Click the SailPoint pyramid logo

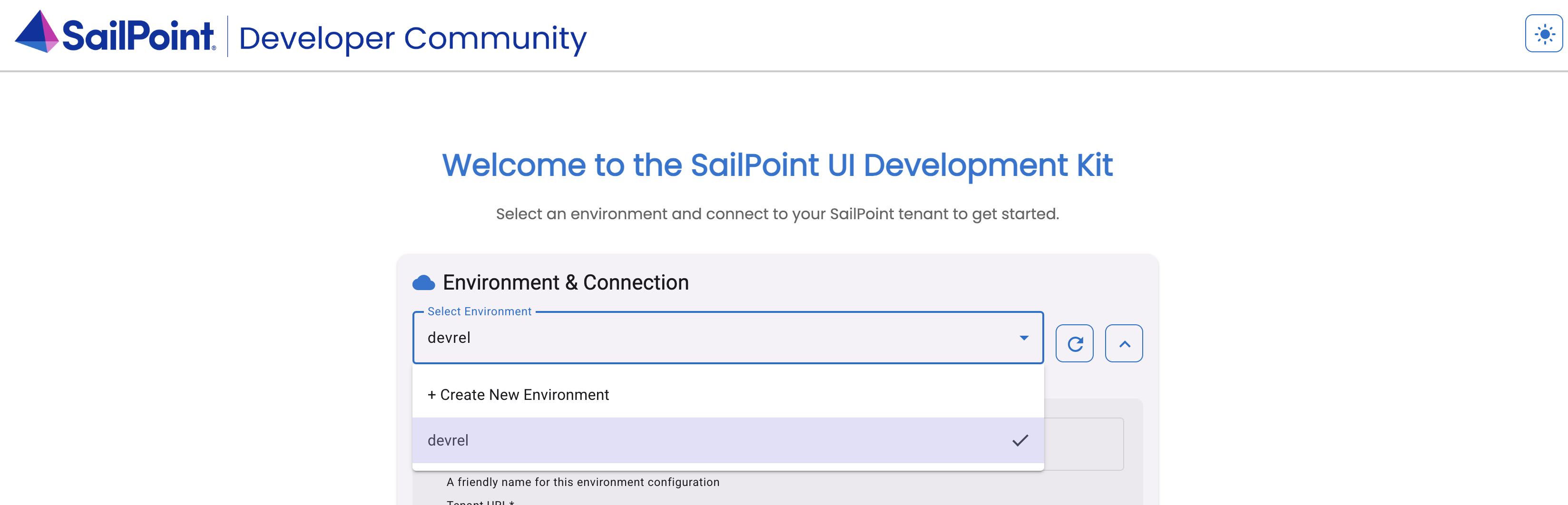(36, 32)
